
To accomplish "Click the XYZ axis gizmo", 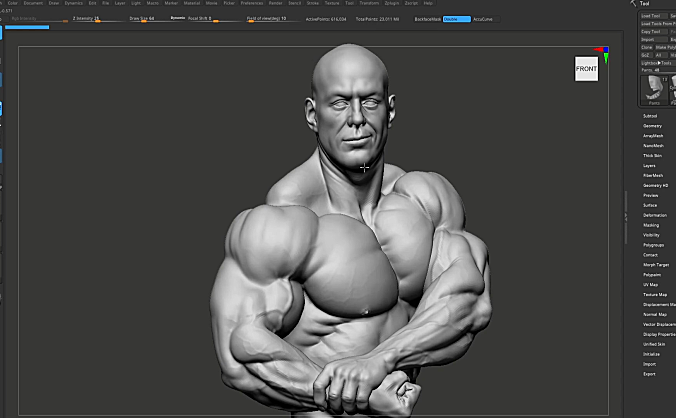I will [x=602, y=55].
